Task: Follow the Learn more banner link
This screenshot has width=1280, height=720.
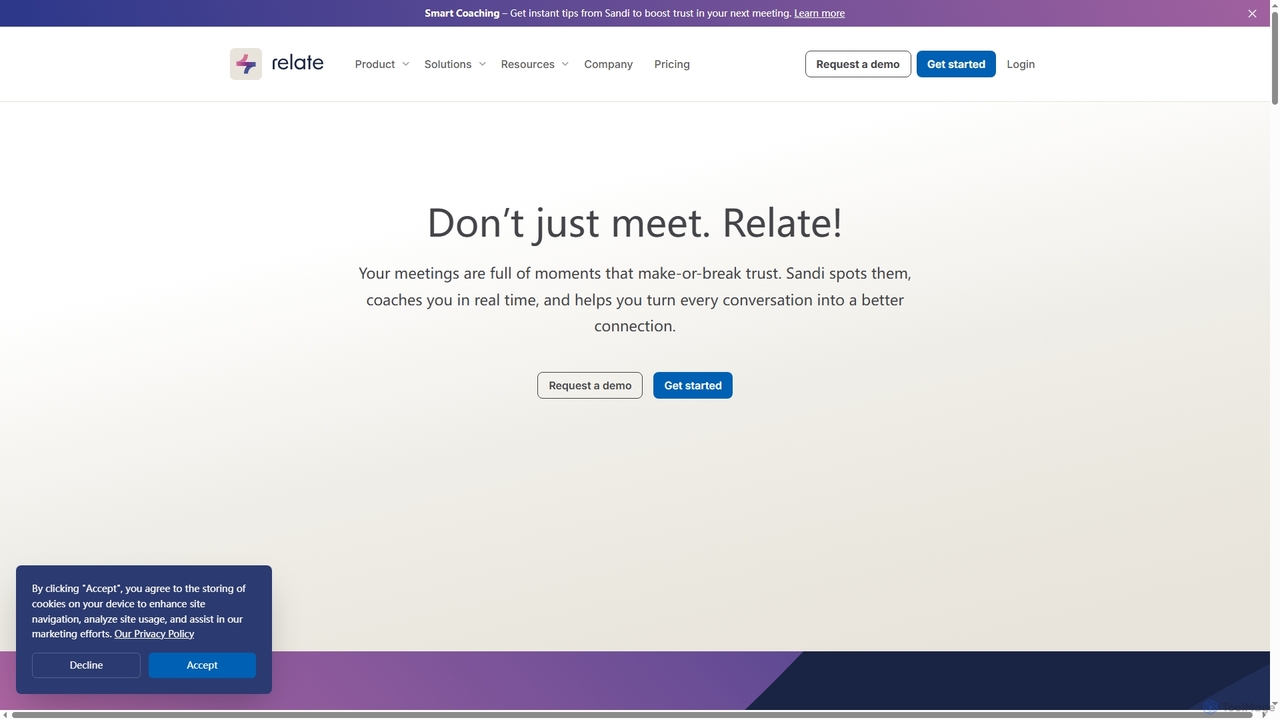Action: click(819, 13)
